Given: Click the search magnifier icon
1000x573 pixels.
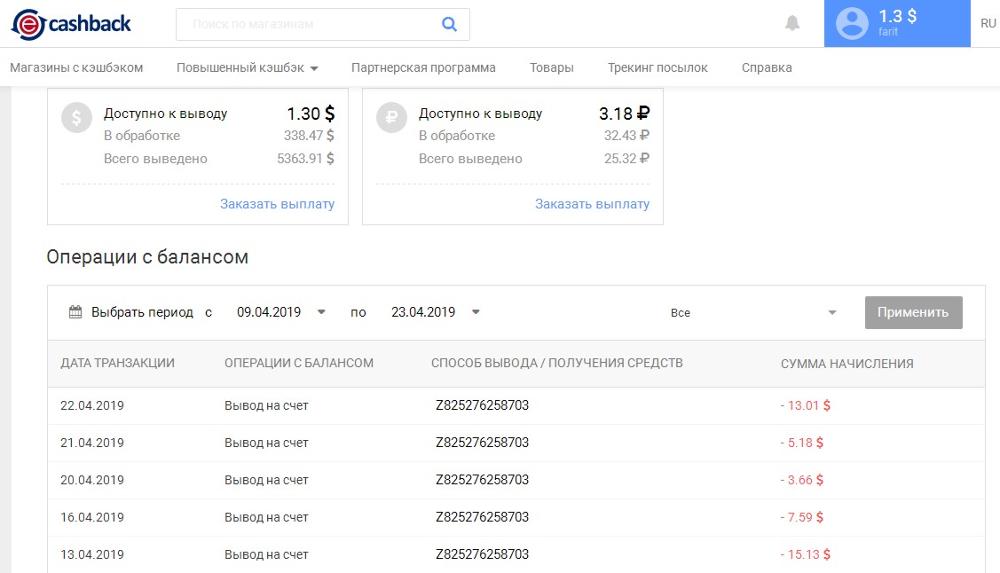Looking at the screenshot, I should (x=449, y=24).
